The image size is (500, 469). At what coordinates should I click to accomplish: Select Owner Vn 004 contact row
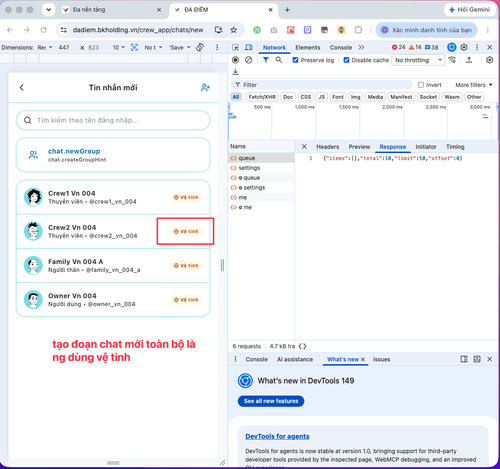pyautogui.click(x=113, y=299)
